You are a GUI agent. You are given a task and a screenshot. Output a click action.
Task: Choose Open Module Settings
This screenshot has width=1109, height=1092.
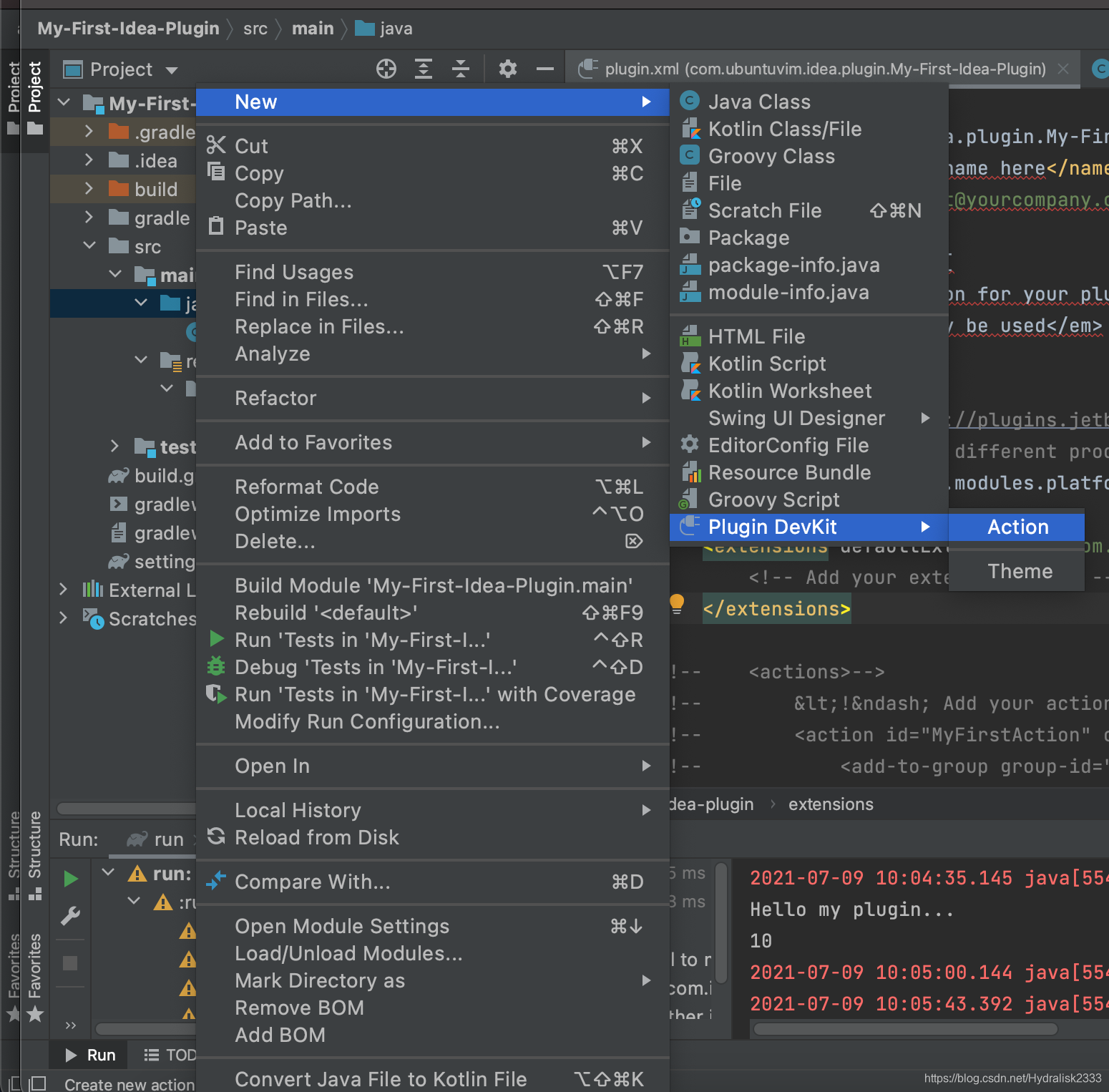point(433,926)
